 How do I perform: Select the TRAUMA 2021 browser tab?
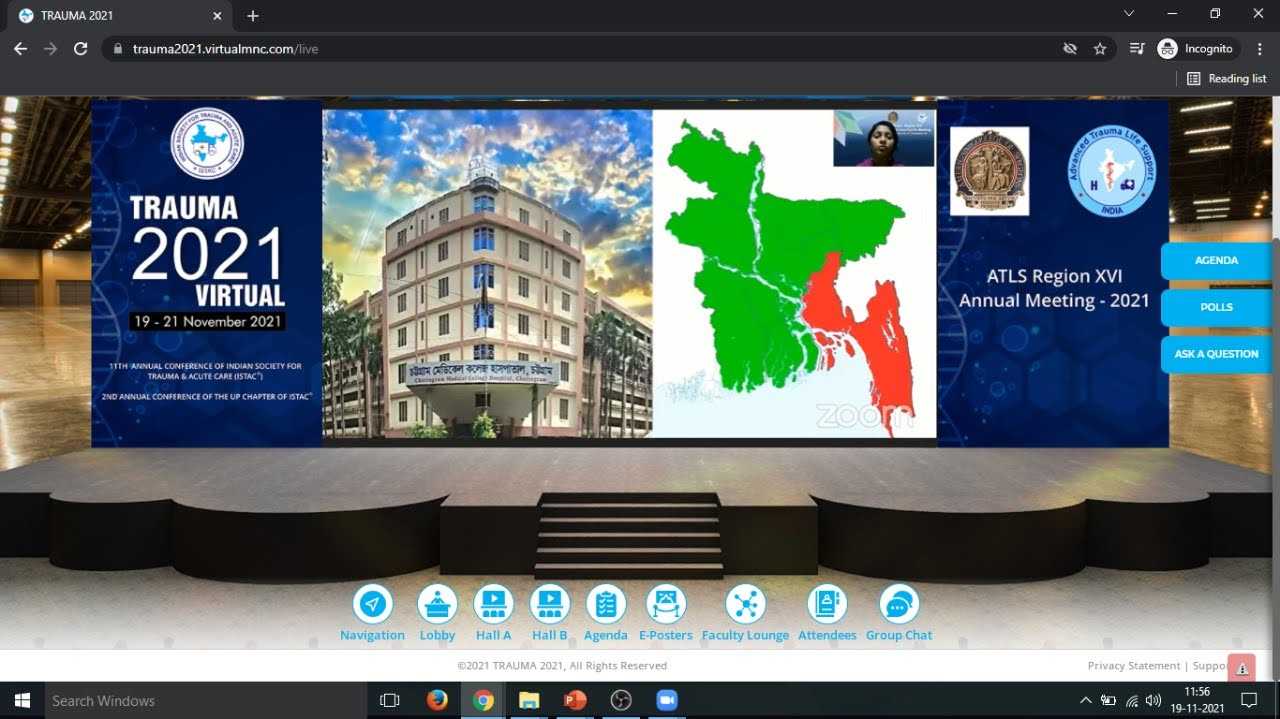click(x=119, y=16)
